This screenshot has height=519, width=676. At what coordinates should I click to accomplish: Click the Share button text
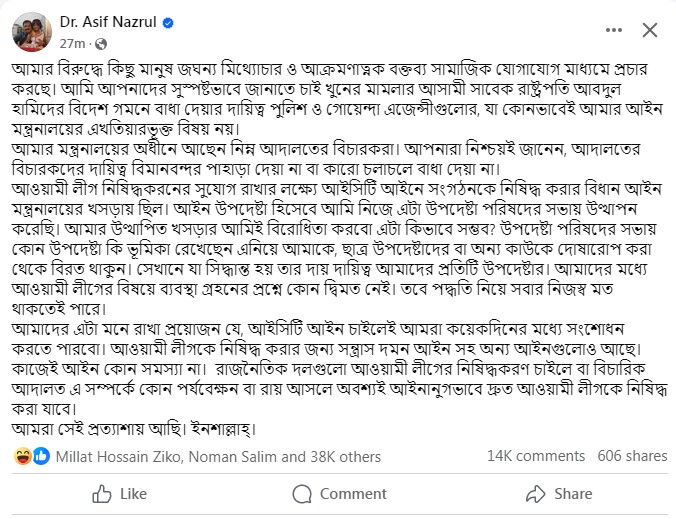[x=573, y=494]
